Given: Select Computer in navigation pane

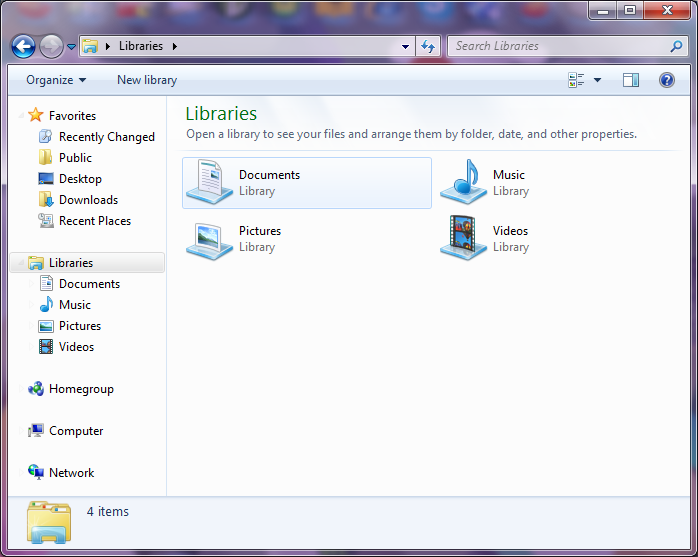Looking at the screenshot, I should coord(76,431).
